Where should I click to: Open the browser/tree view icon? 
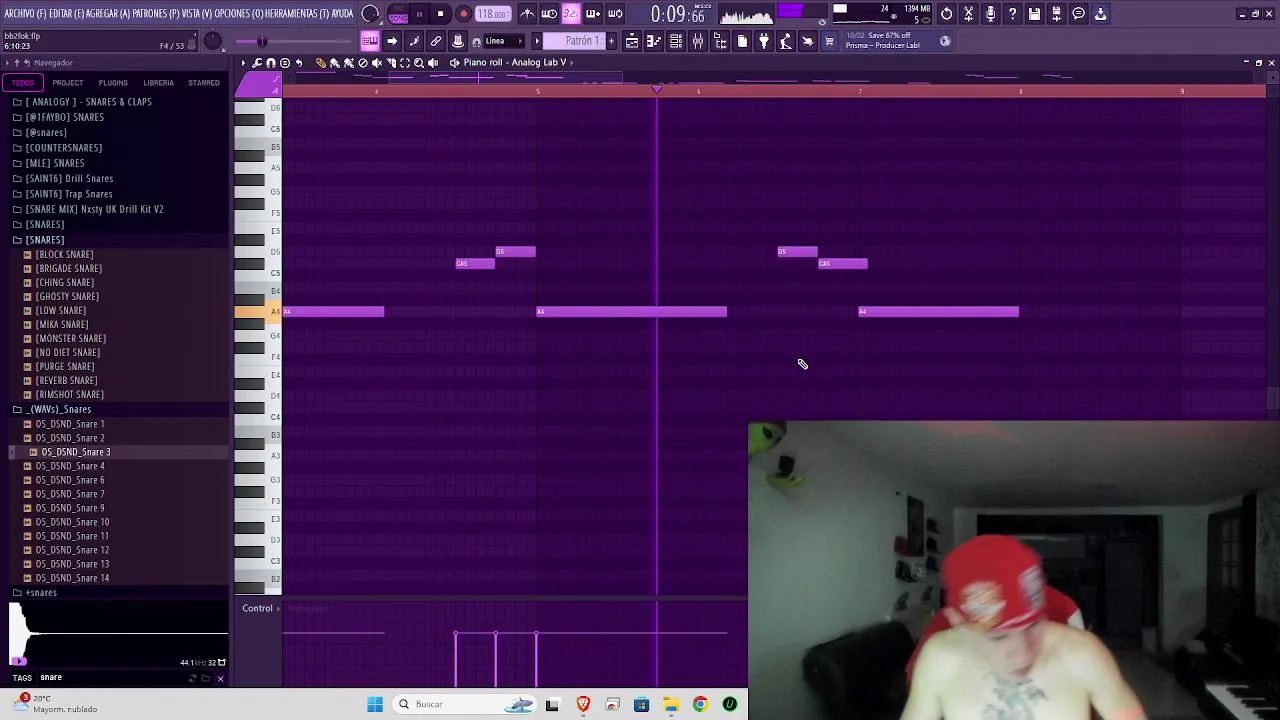point(720,41)
